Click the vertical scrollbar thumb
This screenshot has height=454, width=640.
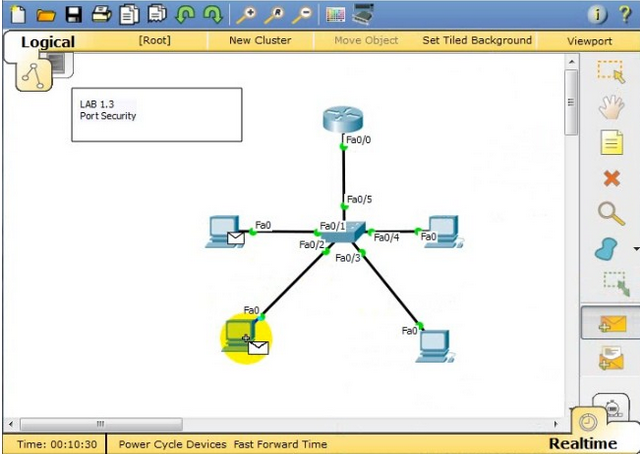pos(571,102)
